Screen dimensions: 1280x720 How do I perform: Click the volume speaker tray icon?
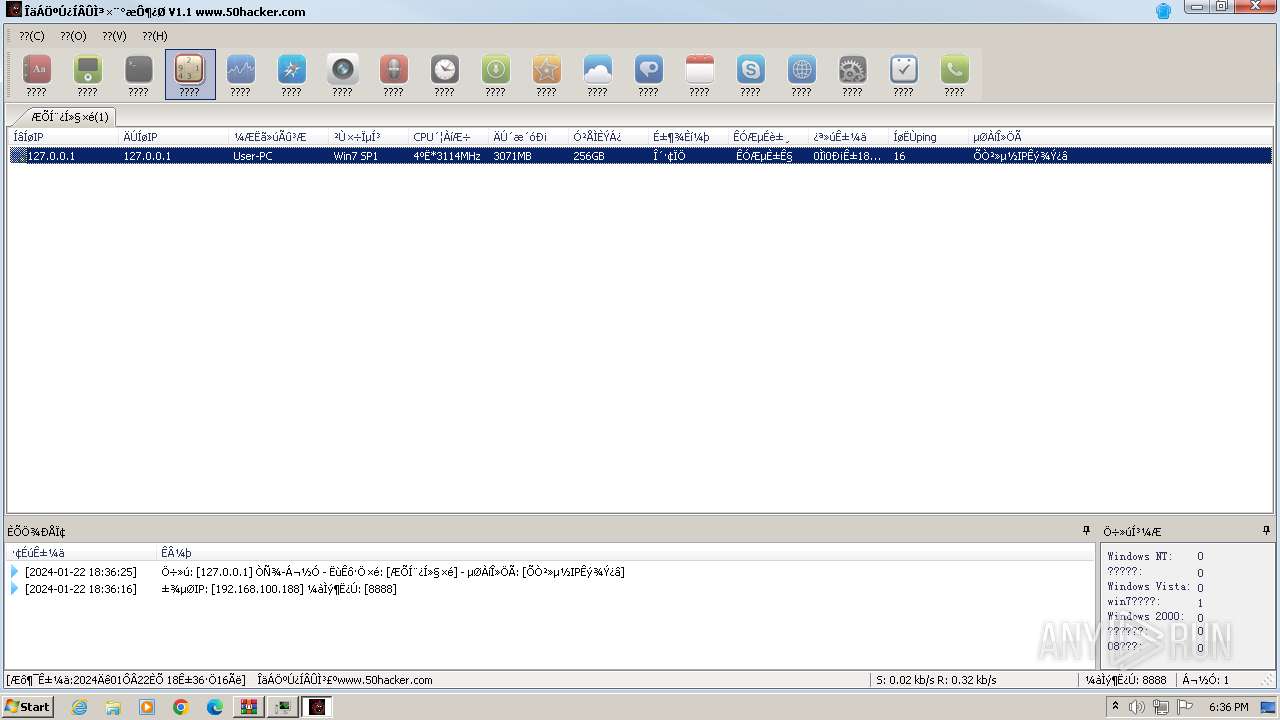[x=1137, y=707]
